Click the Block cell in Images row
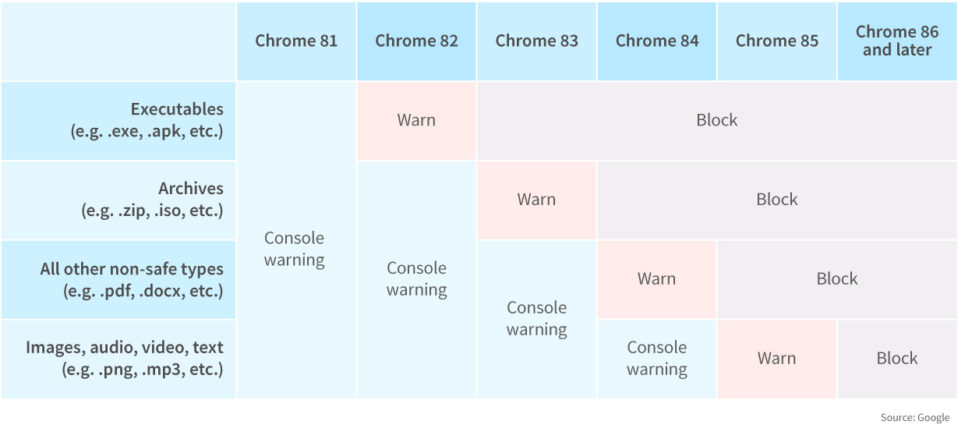The height and width of the screenshot is (439, 958). point(898,359)
